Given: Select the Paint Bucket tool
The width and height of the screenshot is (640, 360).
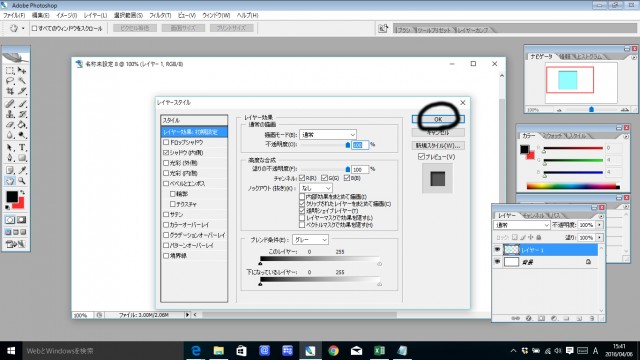Looking at the screenshot, I should (22, 124).
